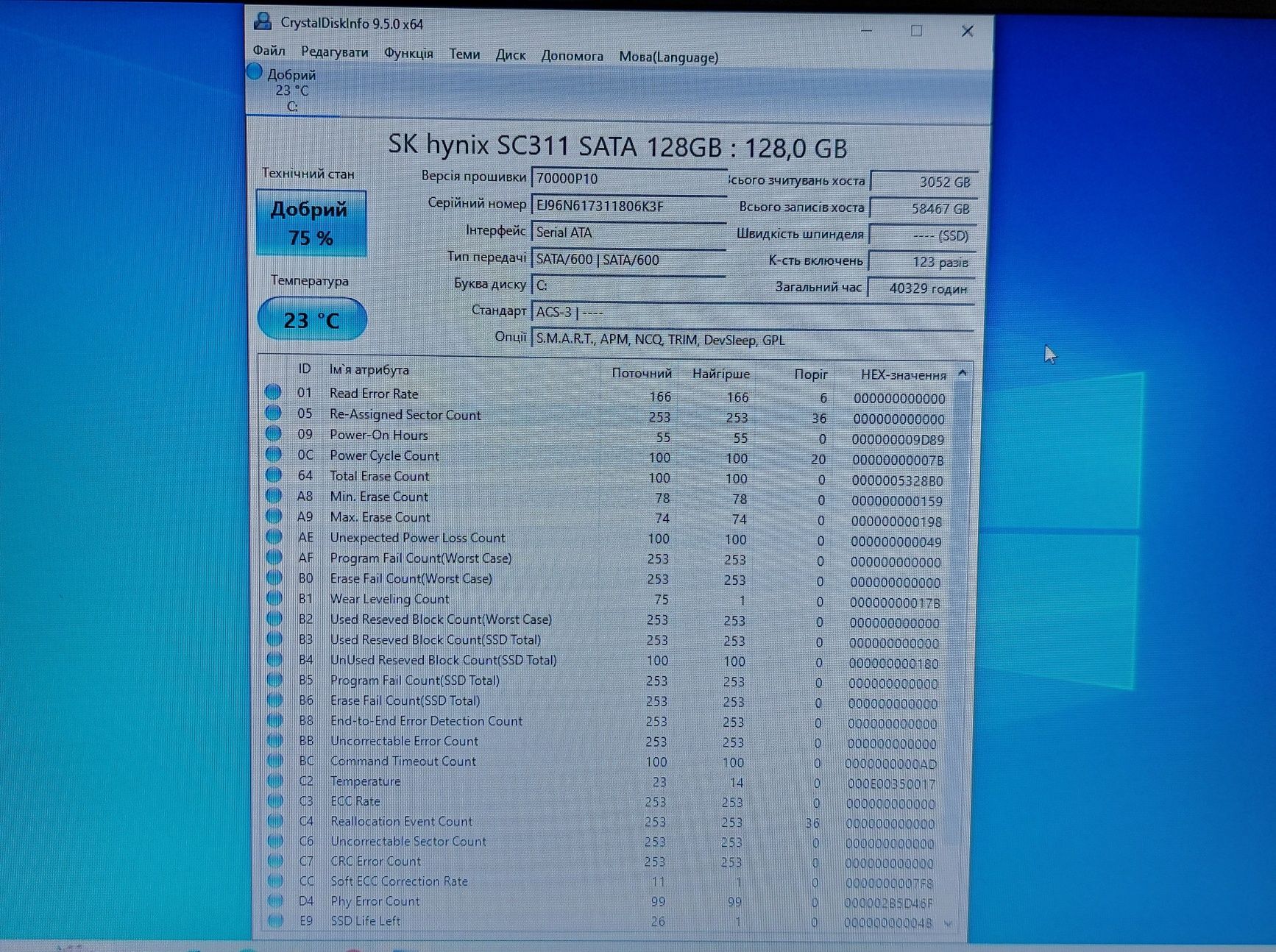Click the status icon of Max. Erase Count
This screenshot has width=1276, height=952.
pos(274,516)
